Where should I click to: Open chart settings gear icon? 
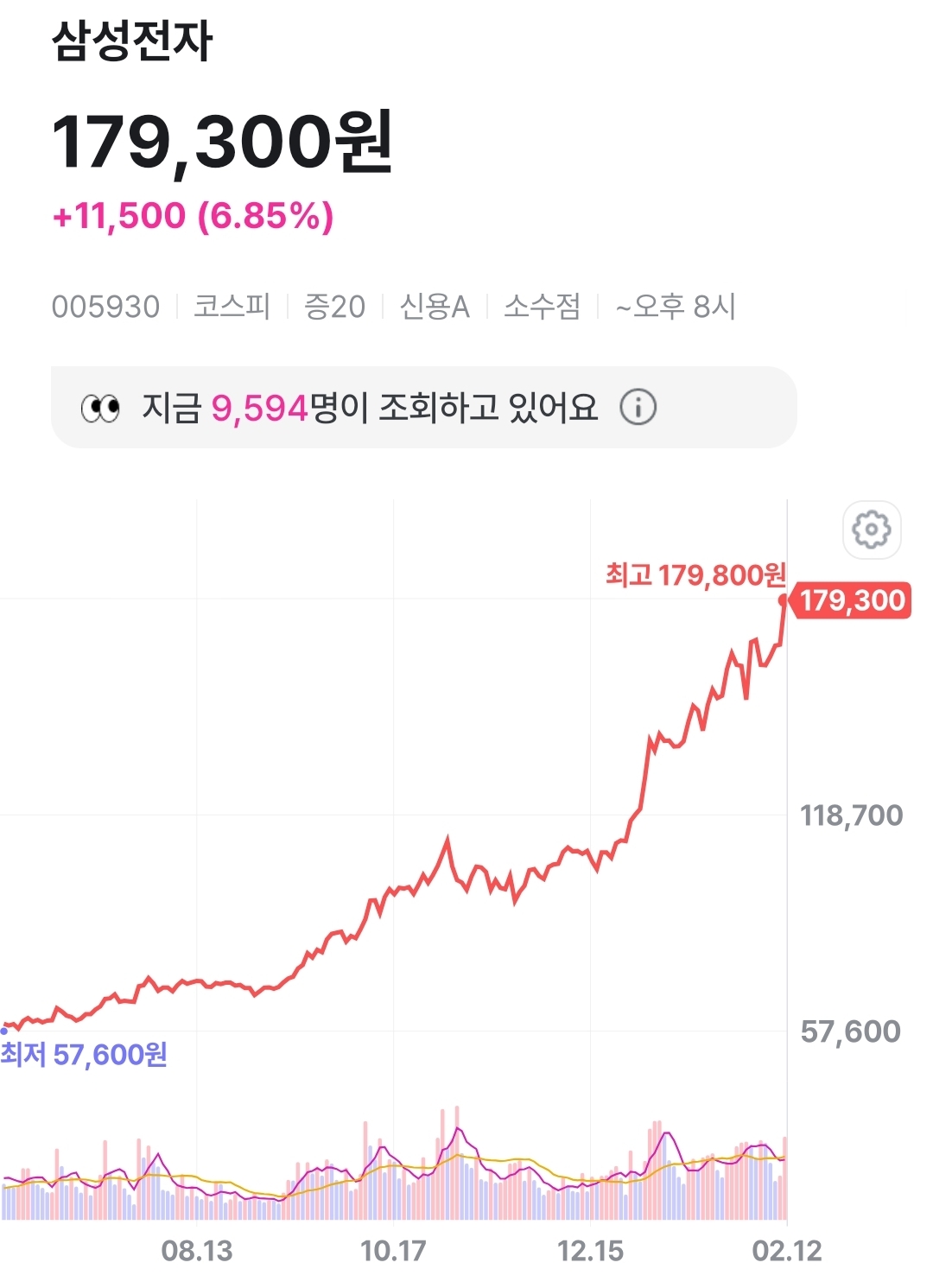[x=871, y=529]
